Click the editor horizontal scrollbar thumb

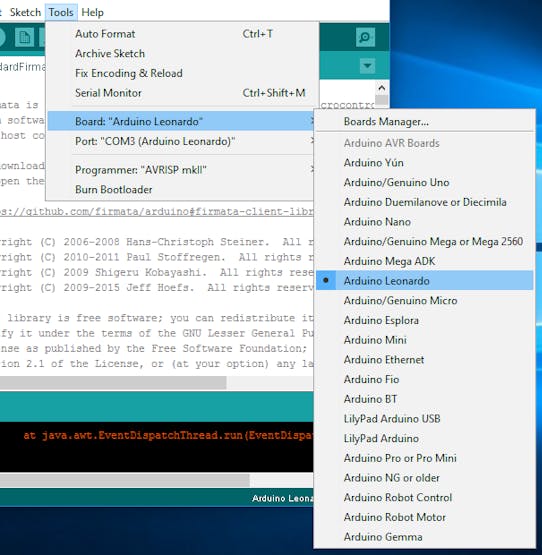pyautogui.click(x=113, y=383)
